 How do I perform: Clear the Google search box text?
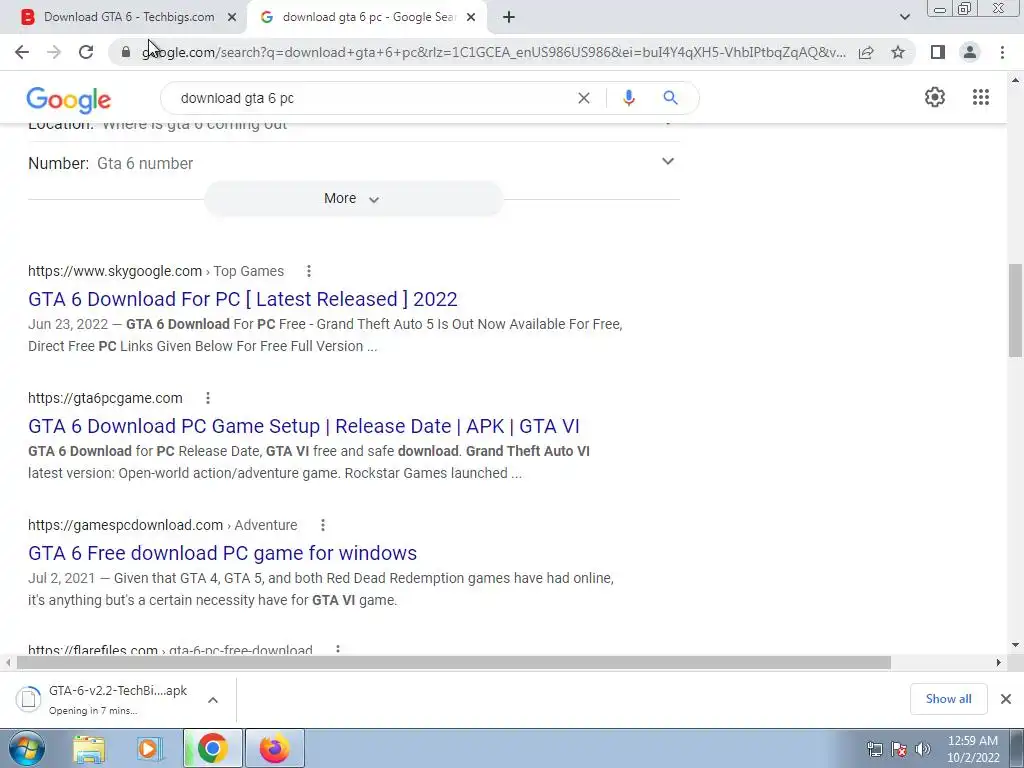[584, 98]
